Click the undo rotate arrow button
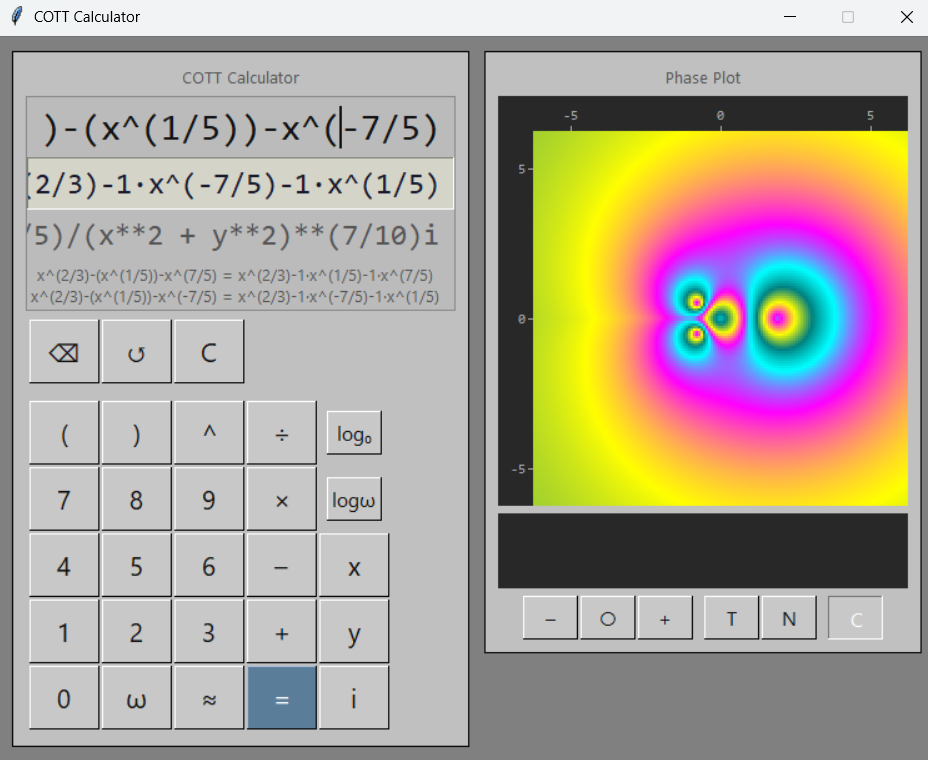Viewport: 928px width, 760px height. click(136, 352)
